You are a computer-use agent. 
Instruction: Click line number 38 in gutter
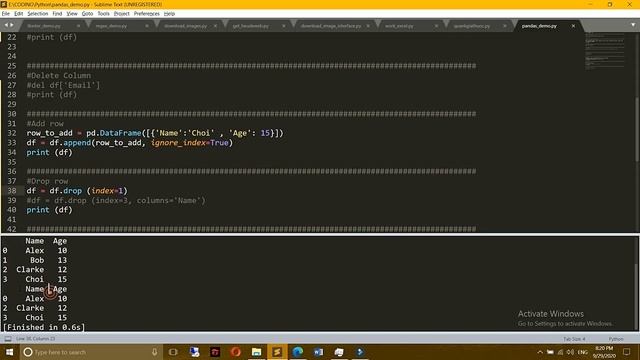coord(12,191)
